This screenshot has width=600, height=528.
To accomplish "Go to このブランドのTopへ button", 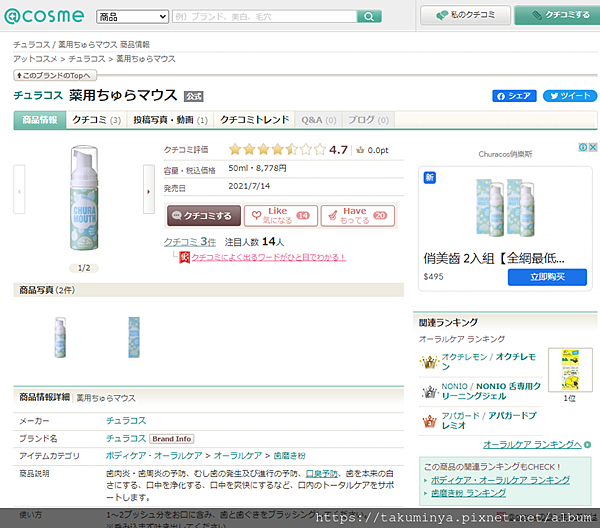I will [x=55, y=75].
